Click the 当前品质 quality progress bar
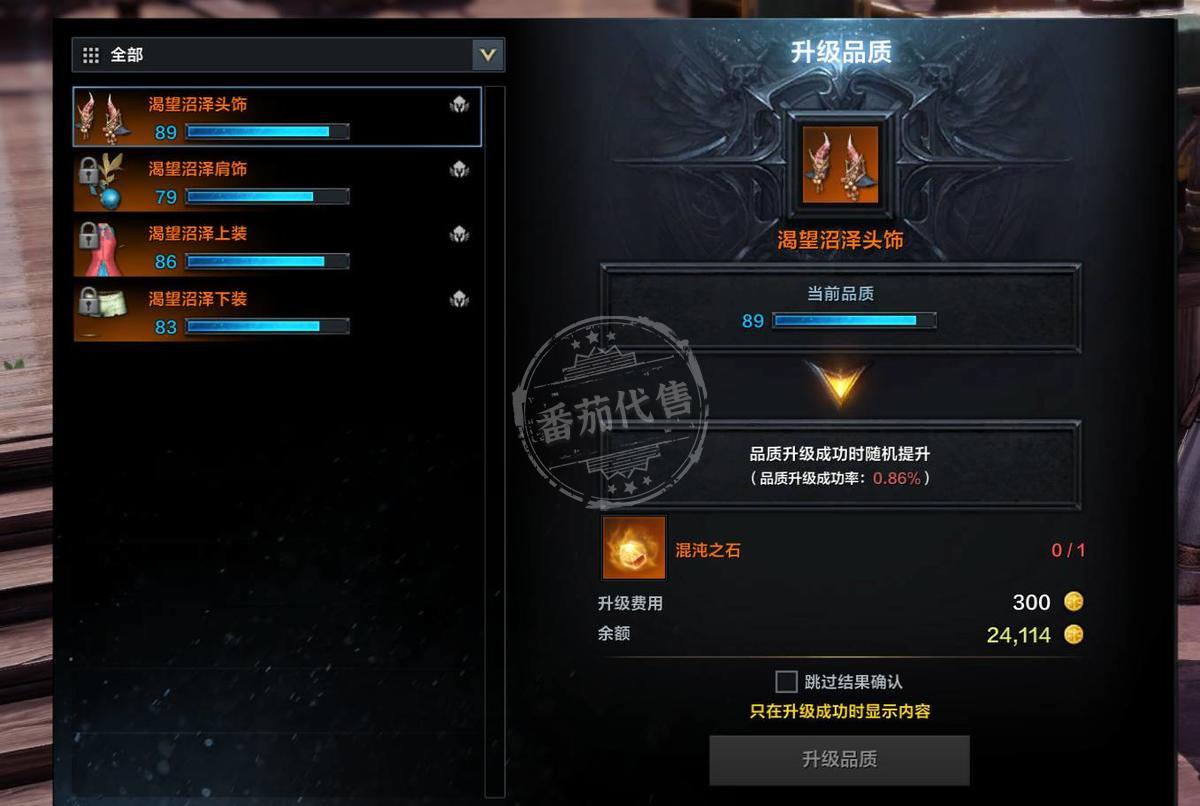Screen dimensions: 1200x806 [855, 321]
